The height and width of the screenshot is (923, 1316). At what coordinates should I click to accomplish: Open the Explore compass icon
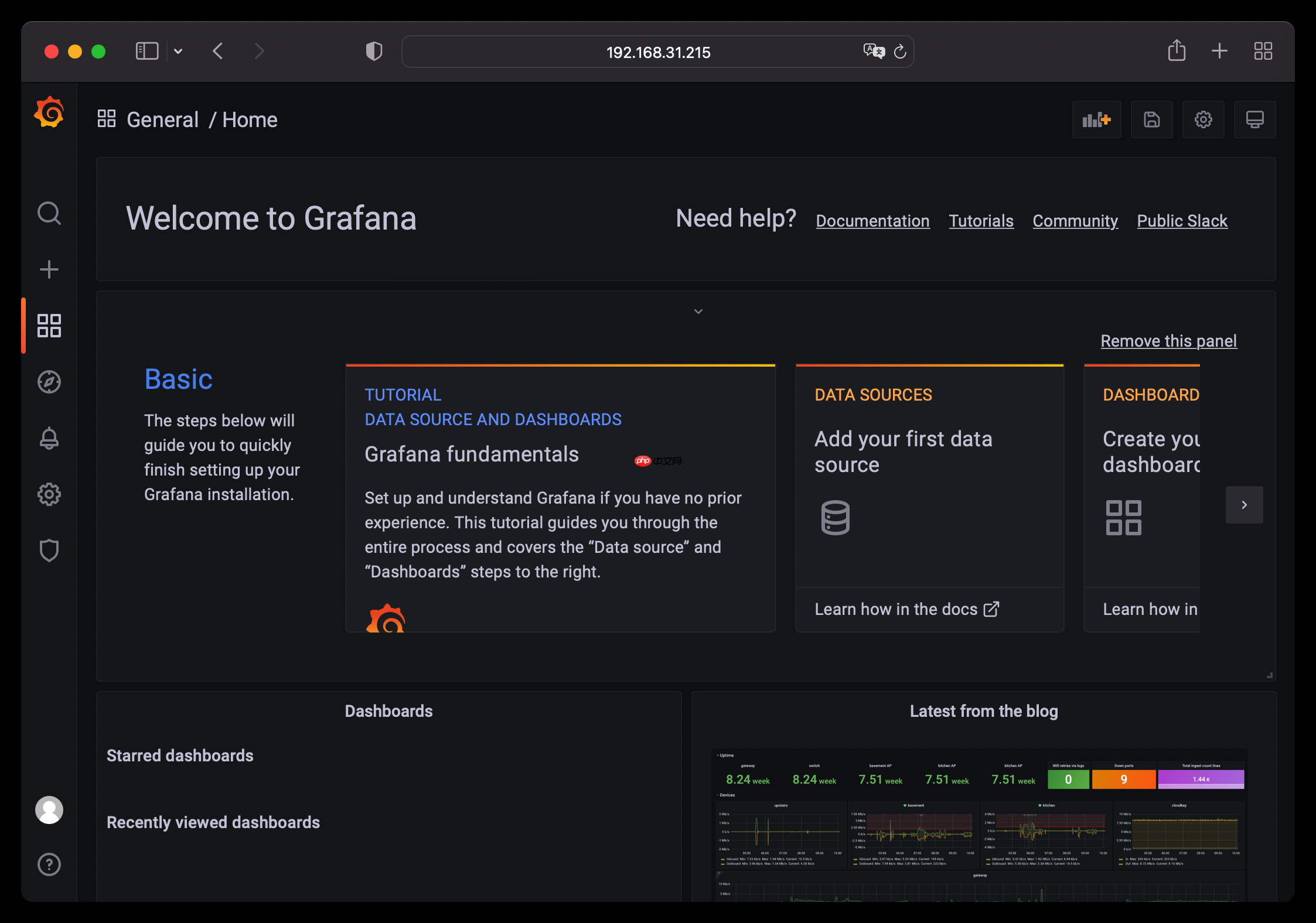click(49, 382)
